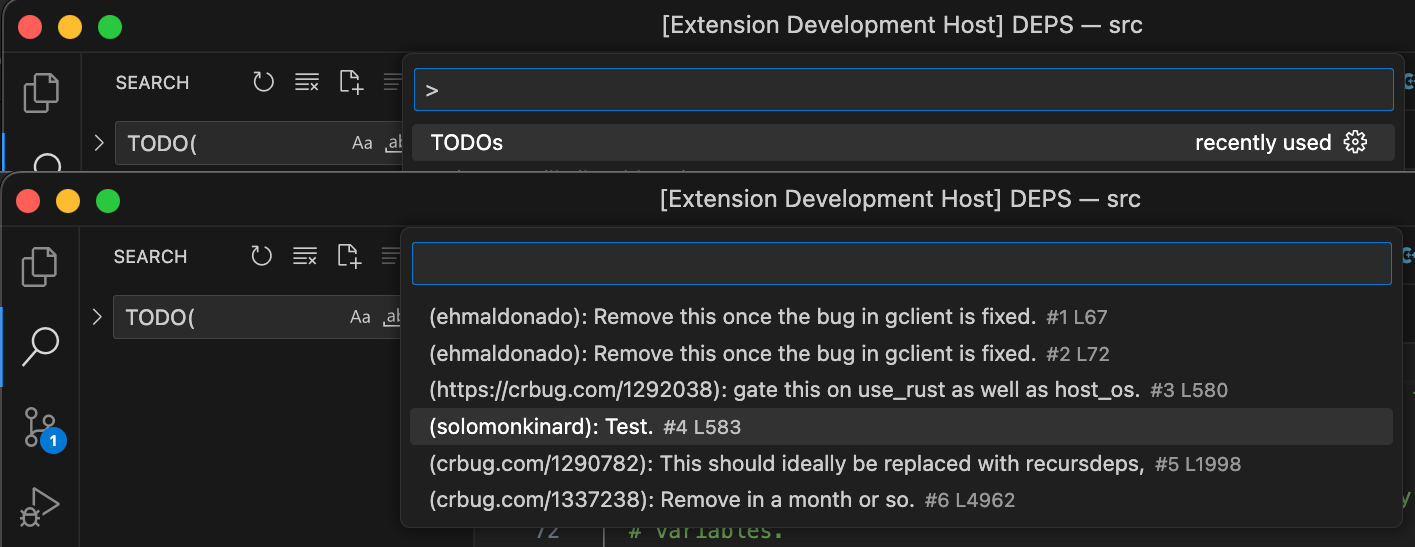Expand the replace chevron beside lower TODO( field

(x=97, y=317)
